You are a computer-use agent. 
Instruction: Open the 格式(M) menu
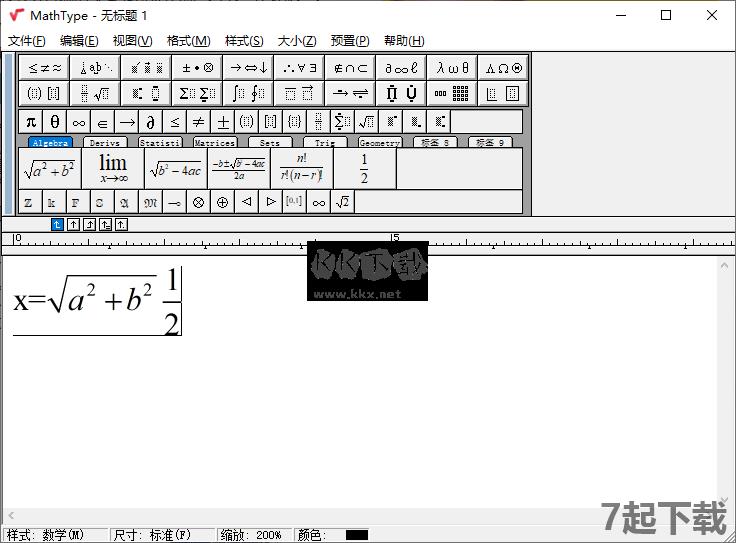188,41
